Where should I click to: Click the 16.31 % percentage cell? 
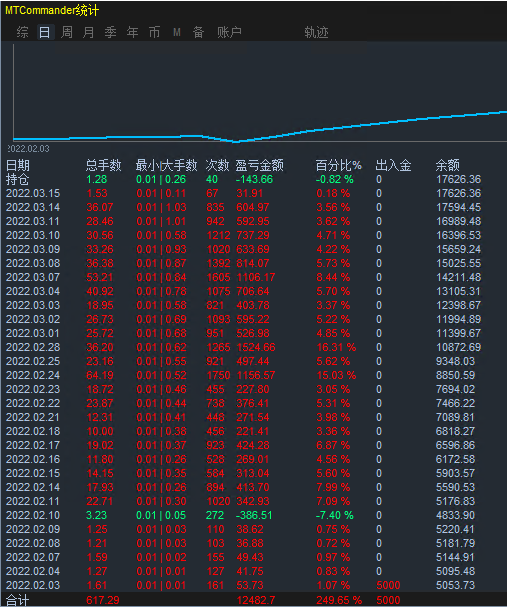point(336,347)
